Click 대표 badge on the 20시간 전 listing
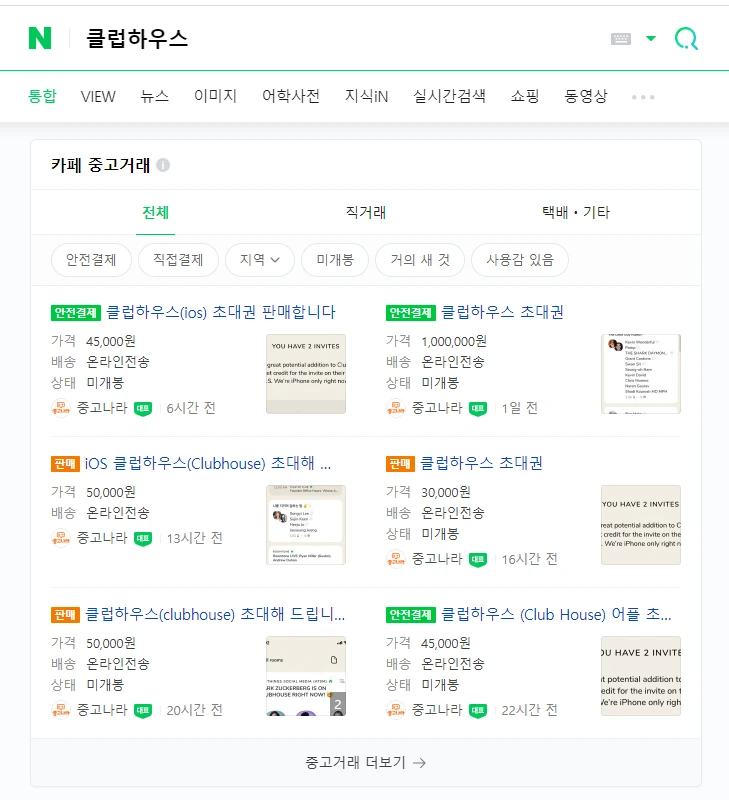This screenshot has width=729, height=800. coord(143,710)
